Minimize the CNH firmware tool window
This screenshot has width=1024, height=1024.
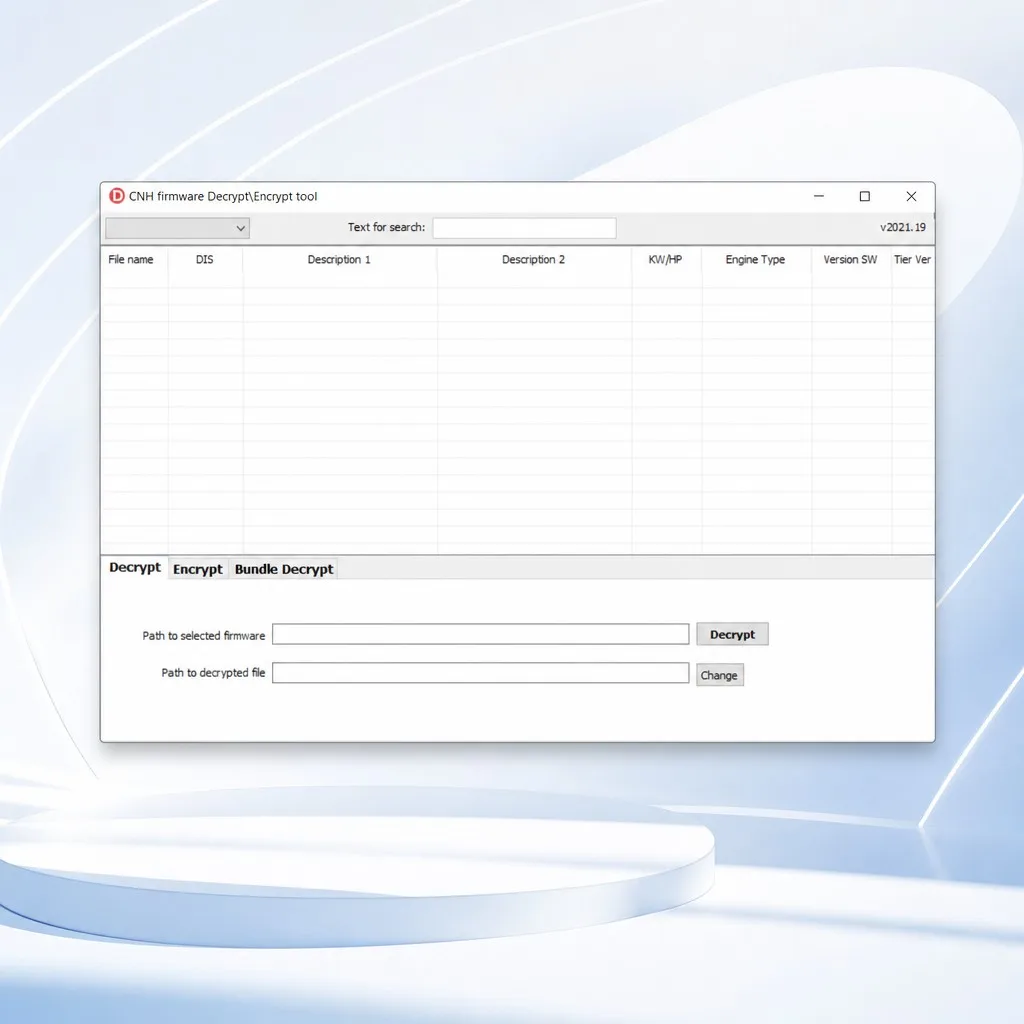point(818,196)
